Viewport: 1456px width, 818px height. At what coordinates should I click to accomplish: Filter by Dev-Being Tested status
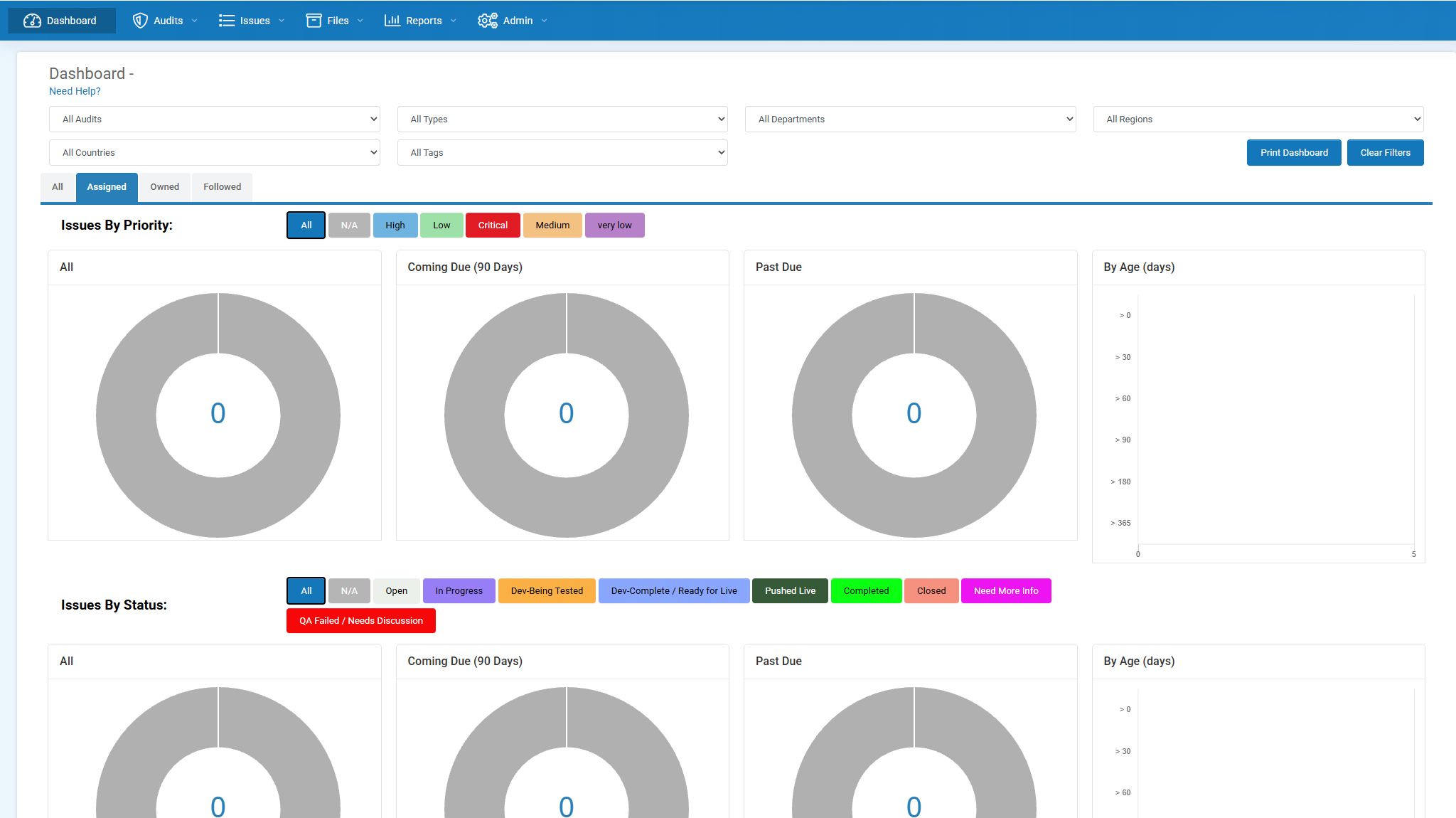click(x=547, y=591)
